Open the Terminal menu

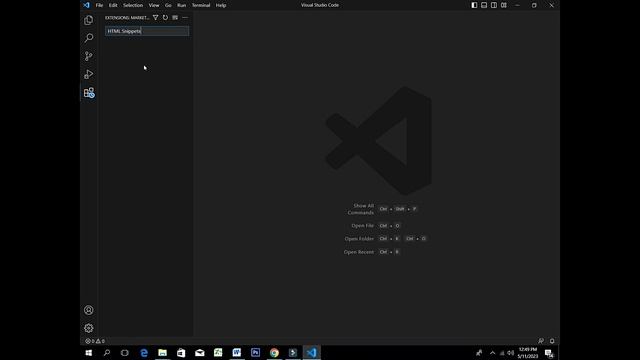click(201, 5)
